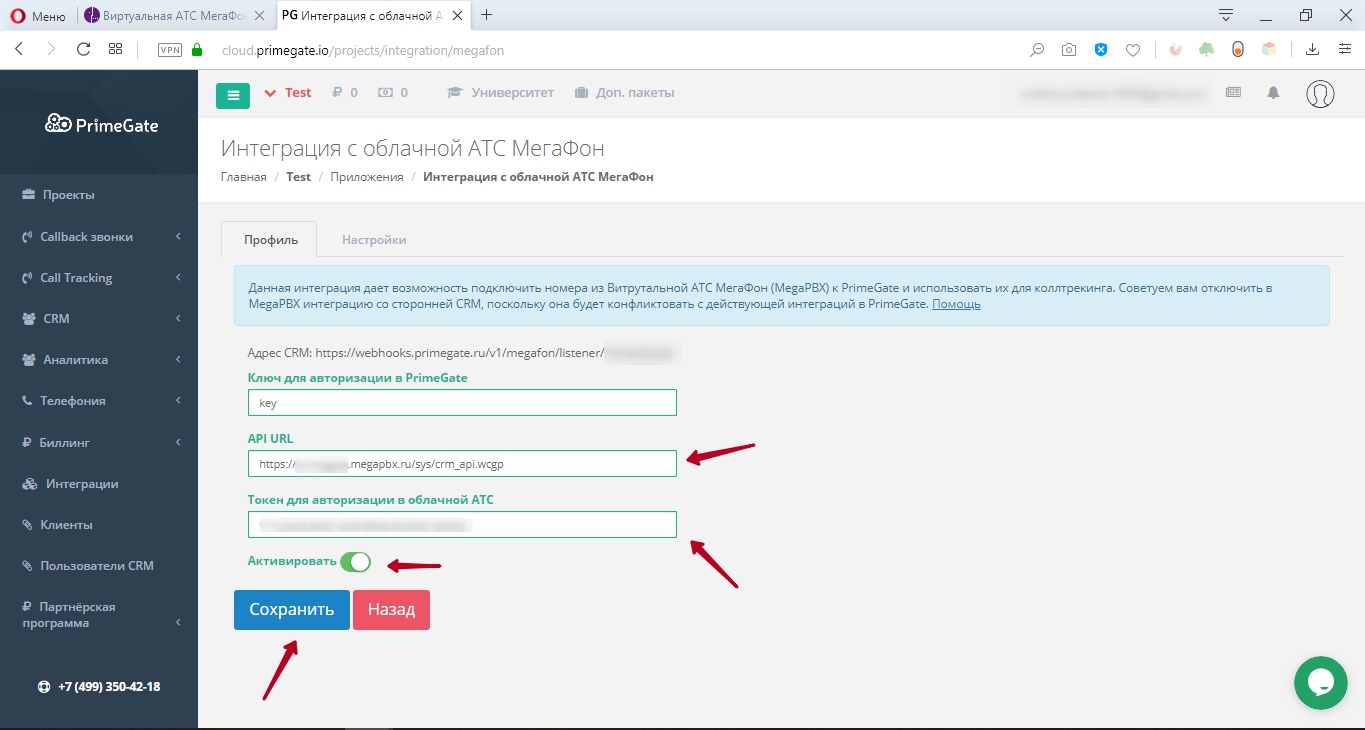Click the API URL input field
Image resolution: width=1365 pixels, height=730 pixels.
(x=462, y=463)
